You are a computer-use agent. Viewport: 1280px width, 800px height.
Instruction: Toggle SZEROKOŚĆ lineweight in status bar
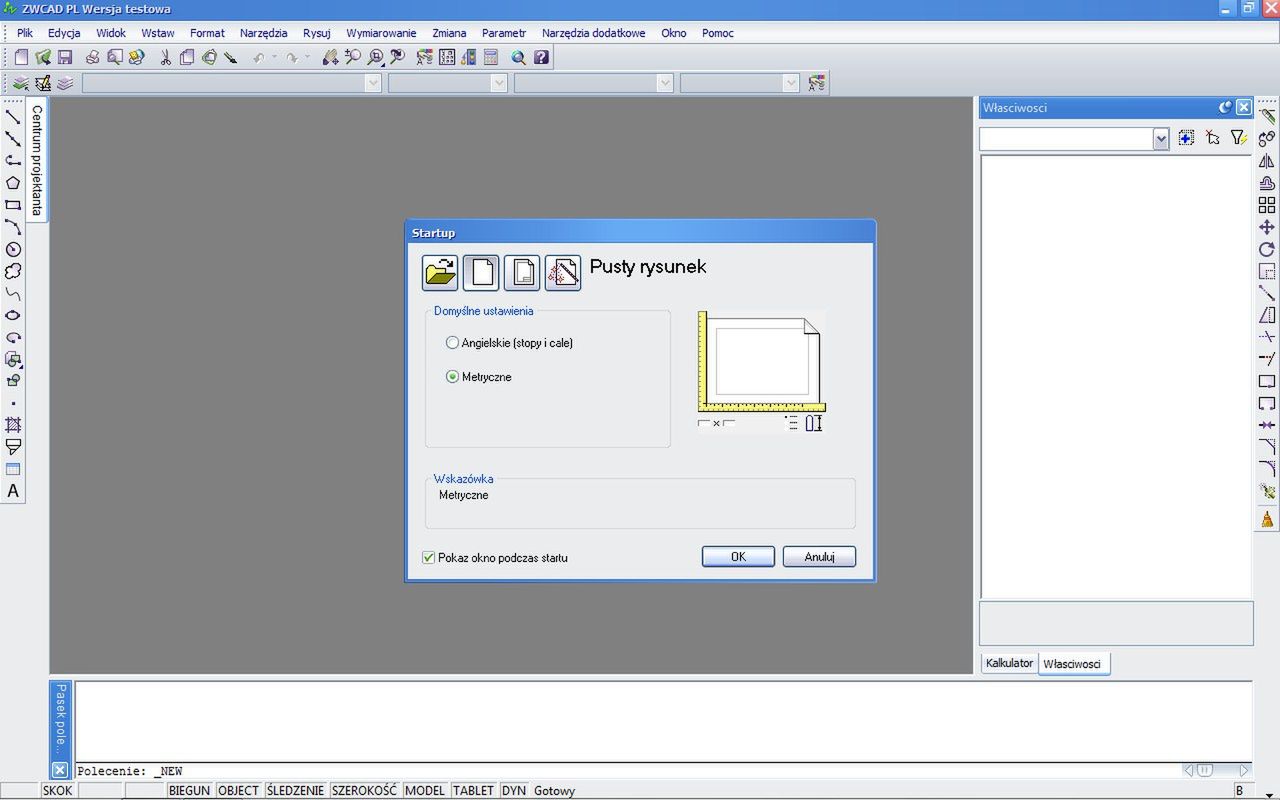tap(365, 791)
